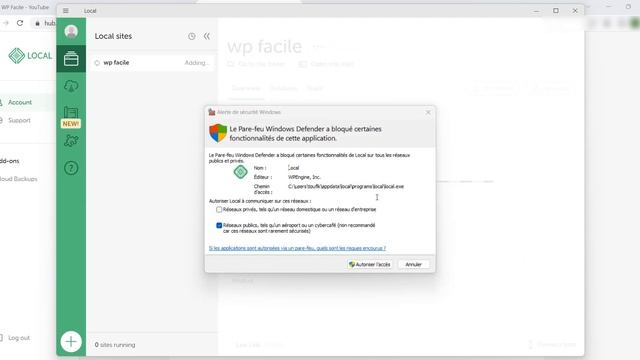The width and height of the screenshot is (640, 360).
Task: Click 'Adding...' status next to wp facile
Action: 196,63
